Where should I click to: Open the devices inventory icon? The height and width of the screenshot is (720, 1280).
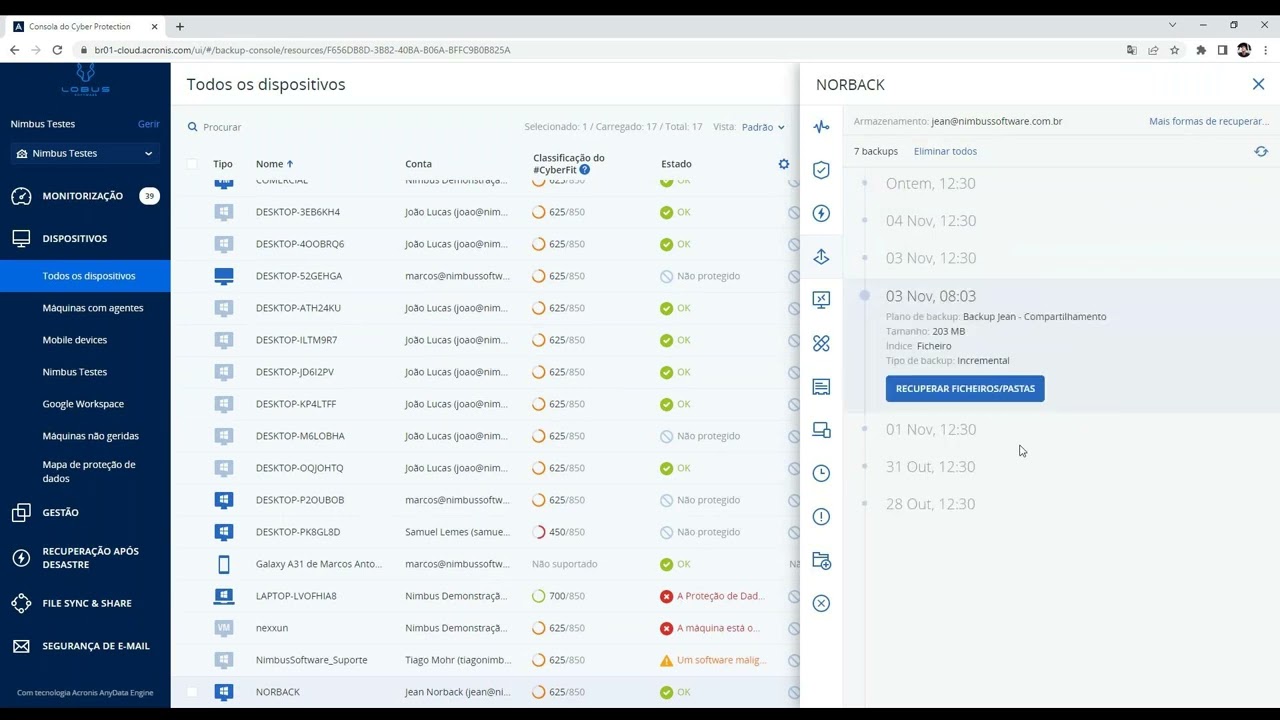pos(821,430)
